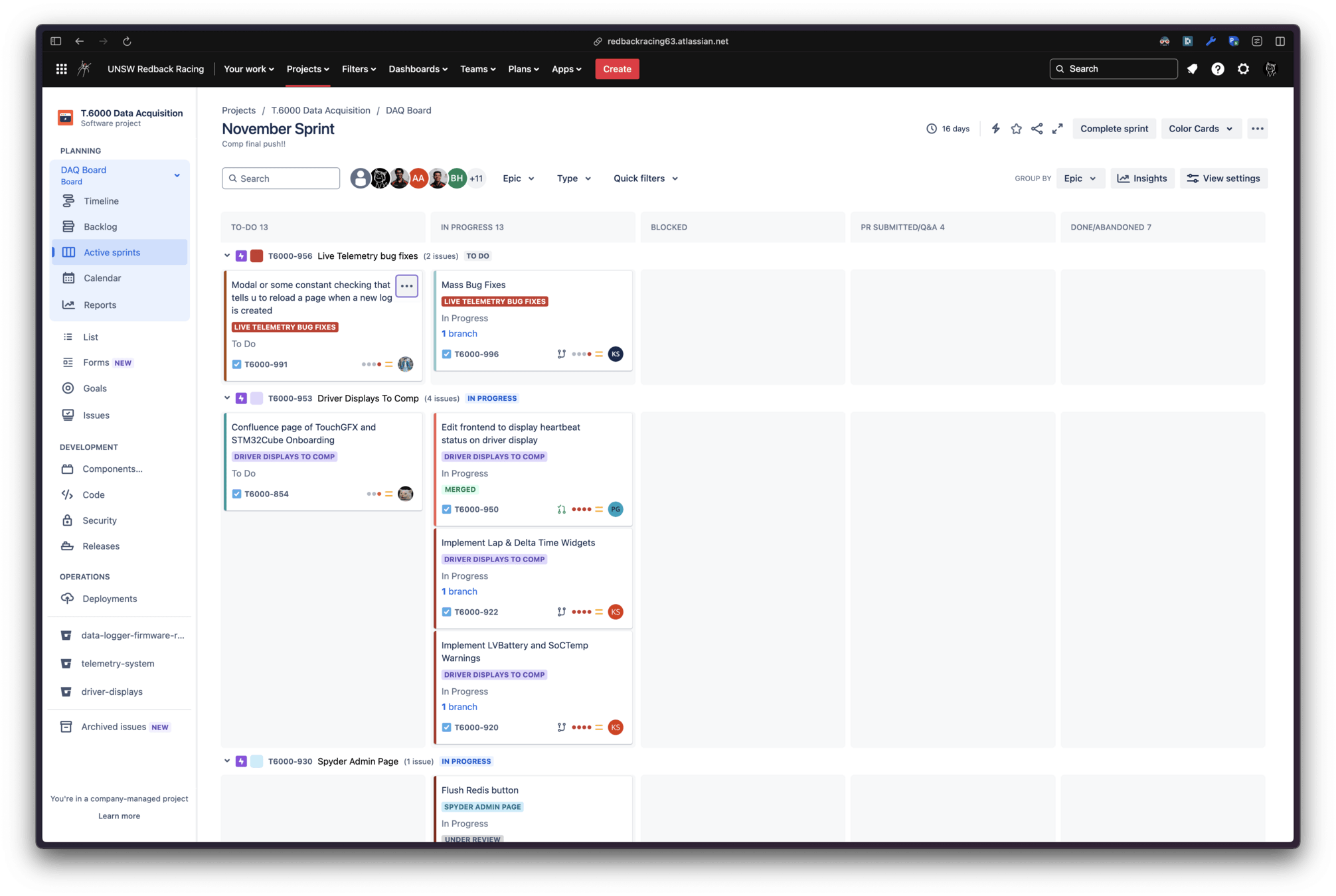Click the automation lightning bolt icon
1336x896 pixels.
click(995, 129)
